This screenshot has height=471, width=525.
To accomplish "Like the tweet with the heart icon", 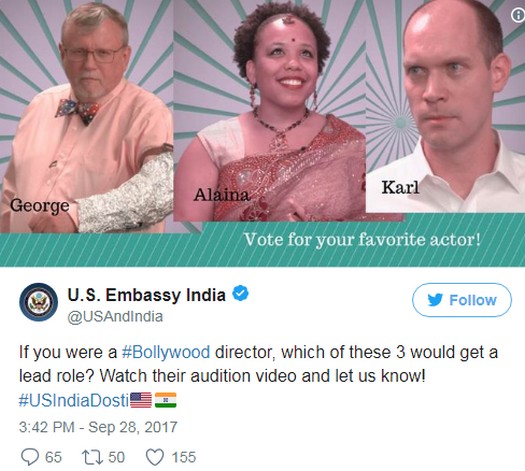I will [x=155, y=457].
